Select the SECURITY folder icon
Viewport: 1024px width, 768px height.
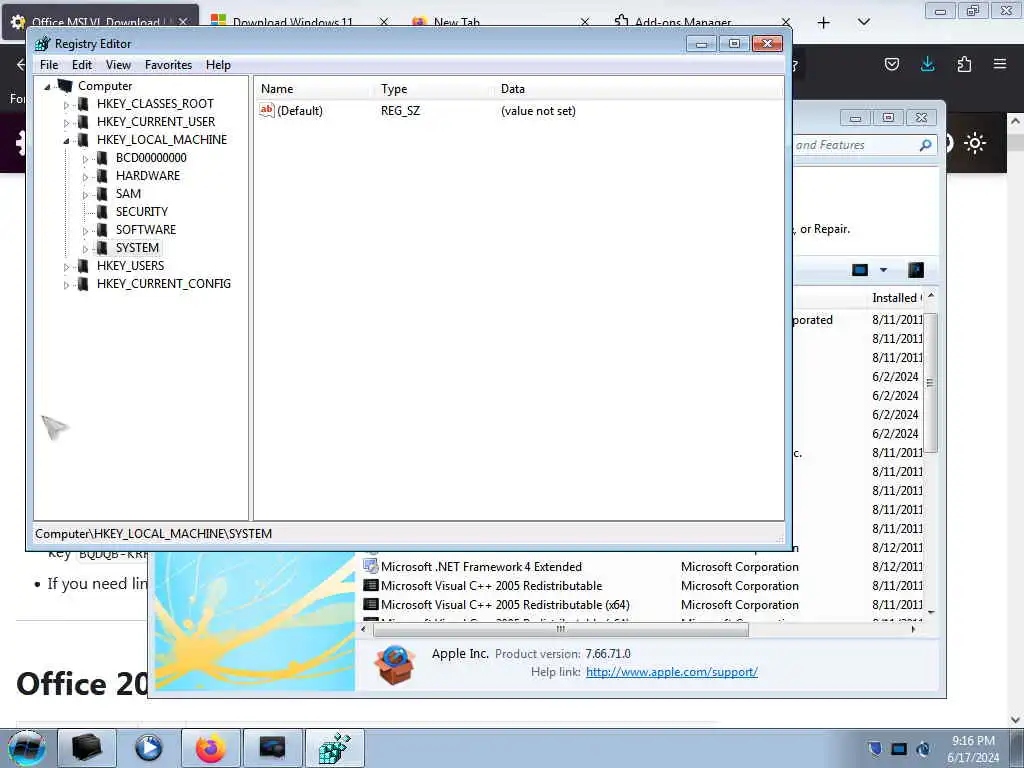pos(102,212)
